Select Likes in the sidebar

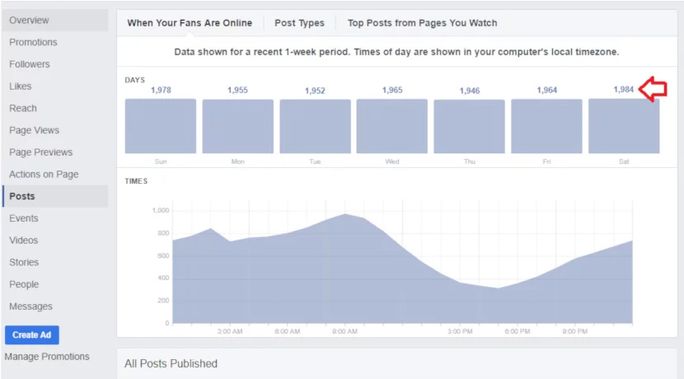click(20, 86)
